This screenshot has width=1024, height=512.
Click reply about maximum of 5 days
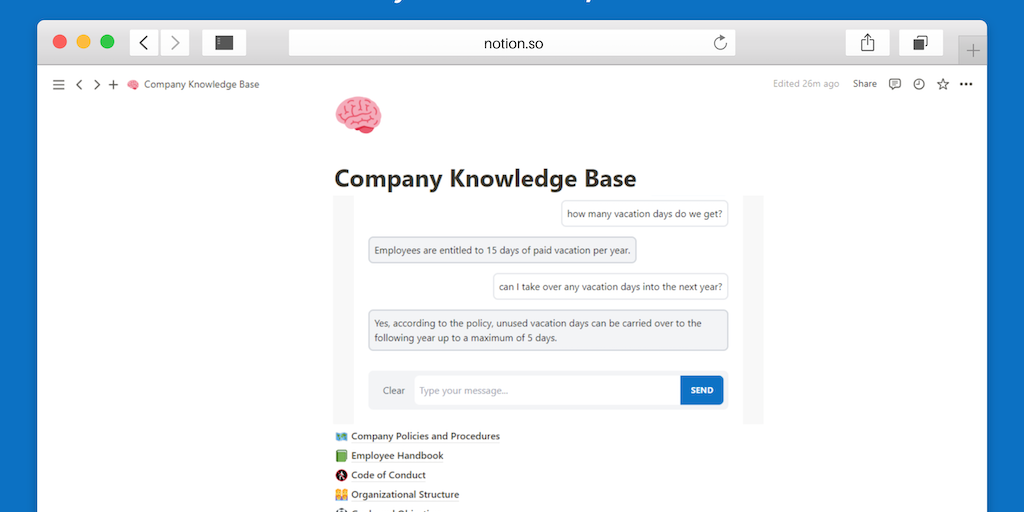point(548,330)
